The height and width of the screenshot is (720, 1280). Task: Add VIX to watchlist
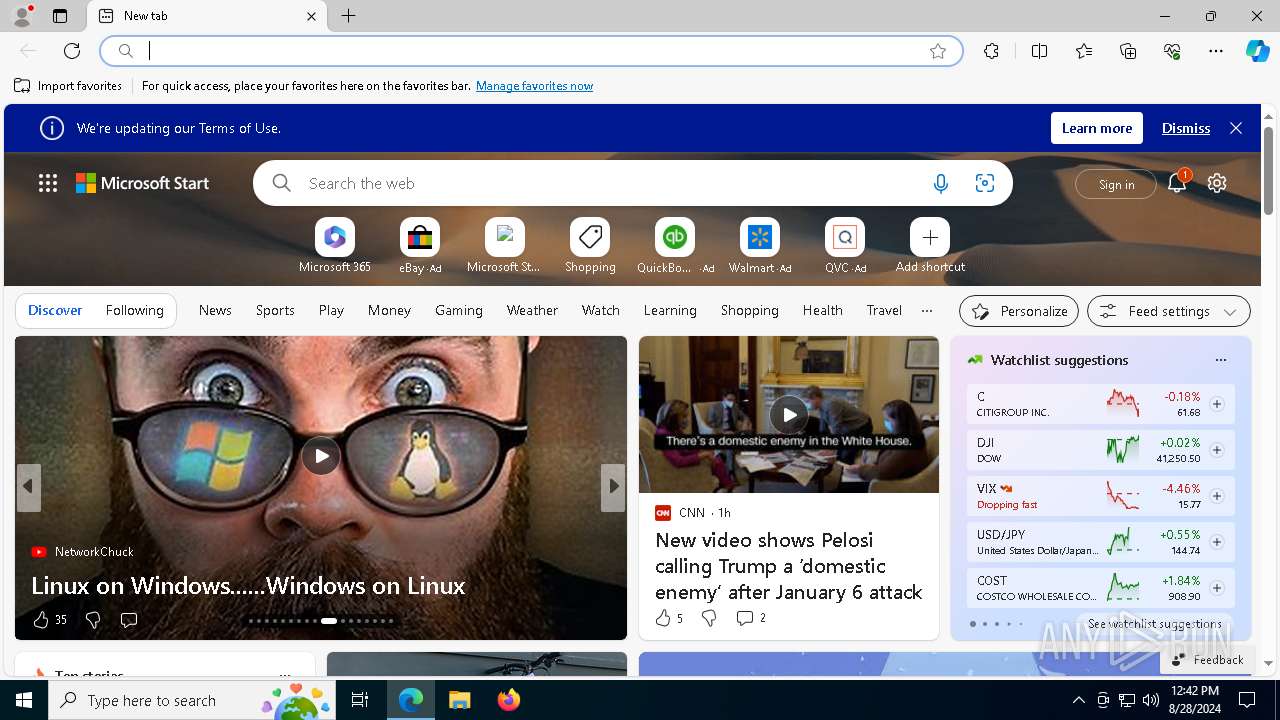point(1217,496)
